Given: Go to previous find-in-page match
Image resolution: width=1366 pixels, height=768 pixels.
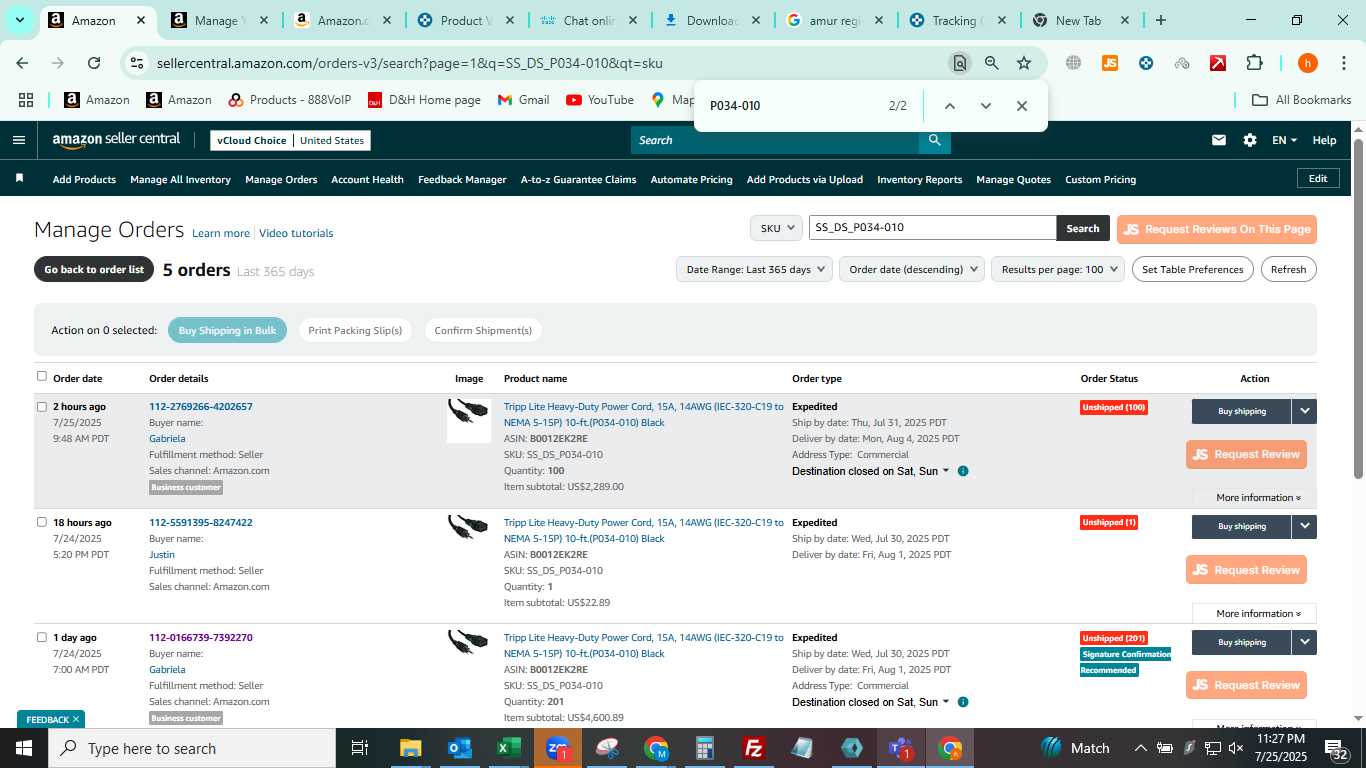Looking at the screenshot, I should [x=950, y=106].
